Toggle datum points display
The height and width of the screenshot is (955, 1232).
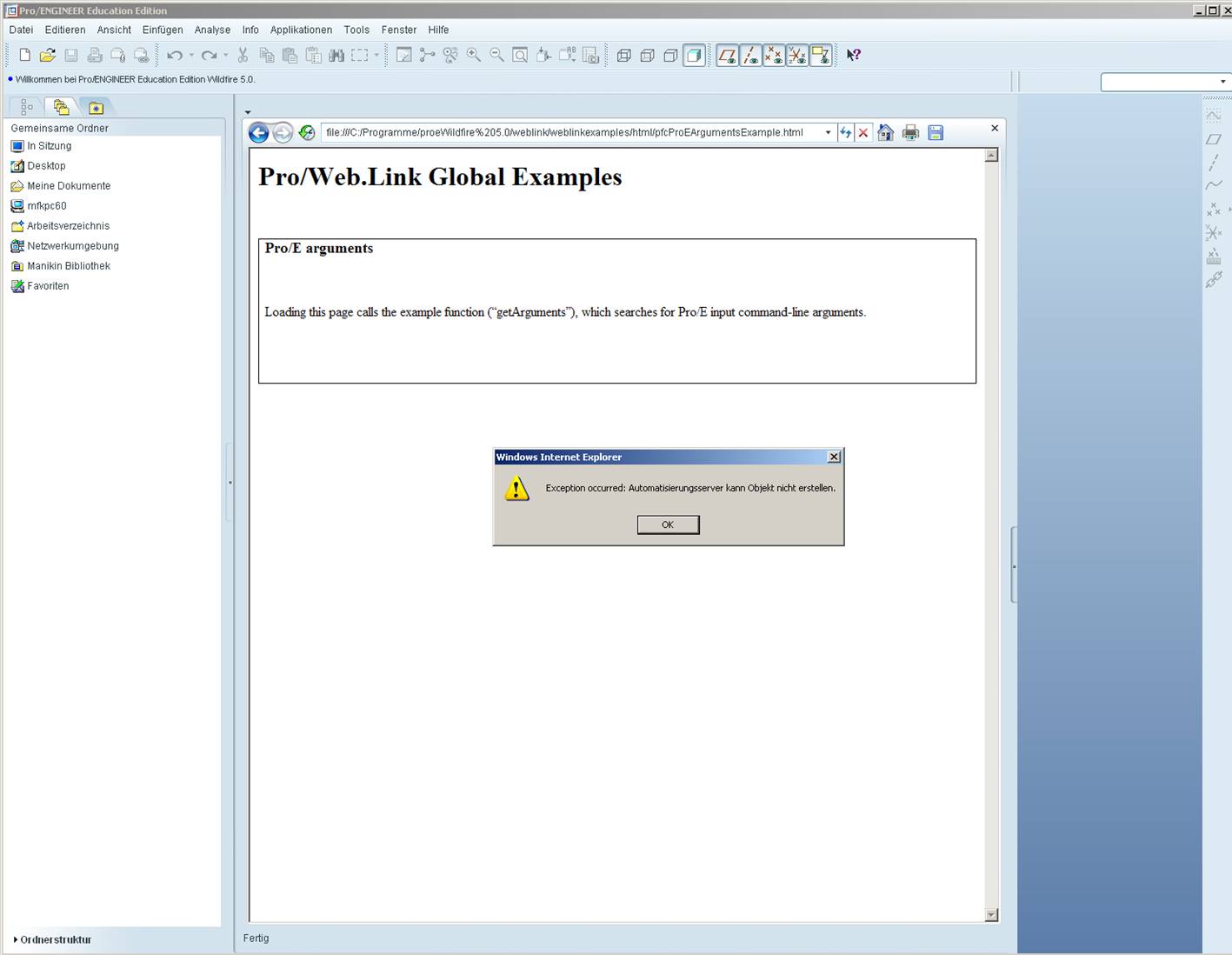click(774, 55)
